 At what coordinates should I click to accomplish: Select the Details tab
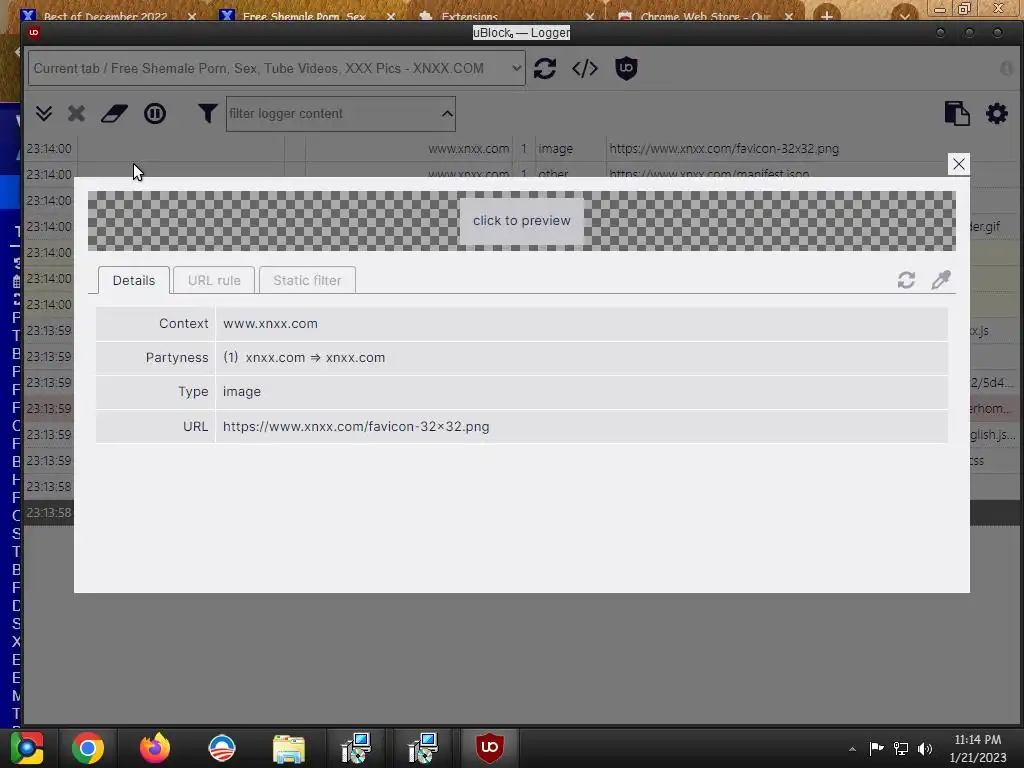(x=134, y=280)
